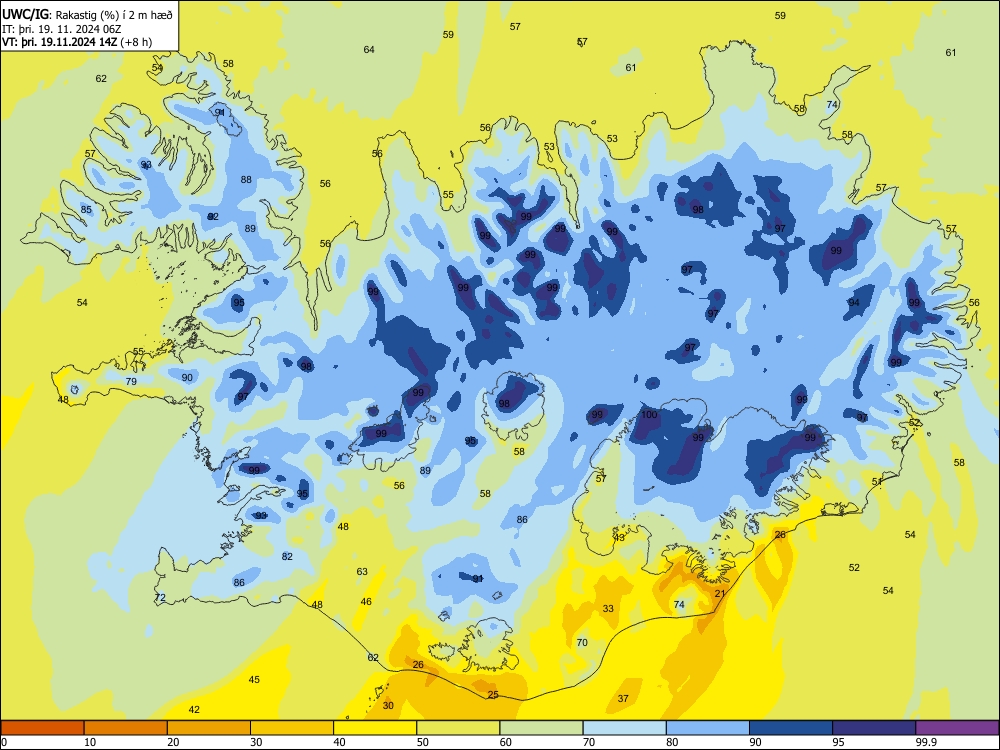Select the 30–40 golden legend swatch
Image resolution: width=1000 pixels, height=750 pixels.
coord(292,728)
